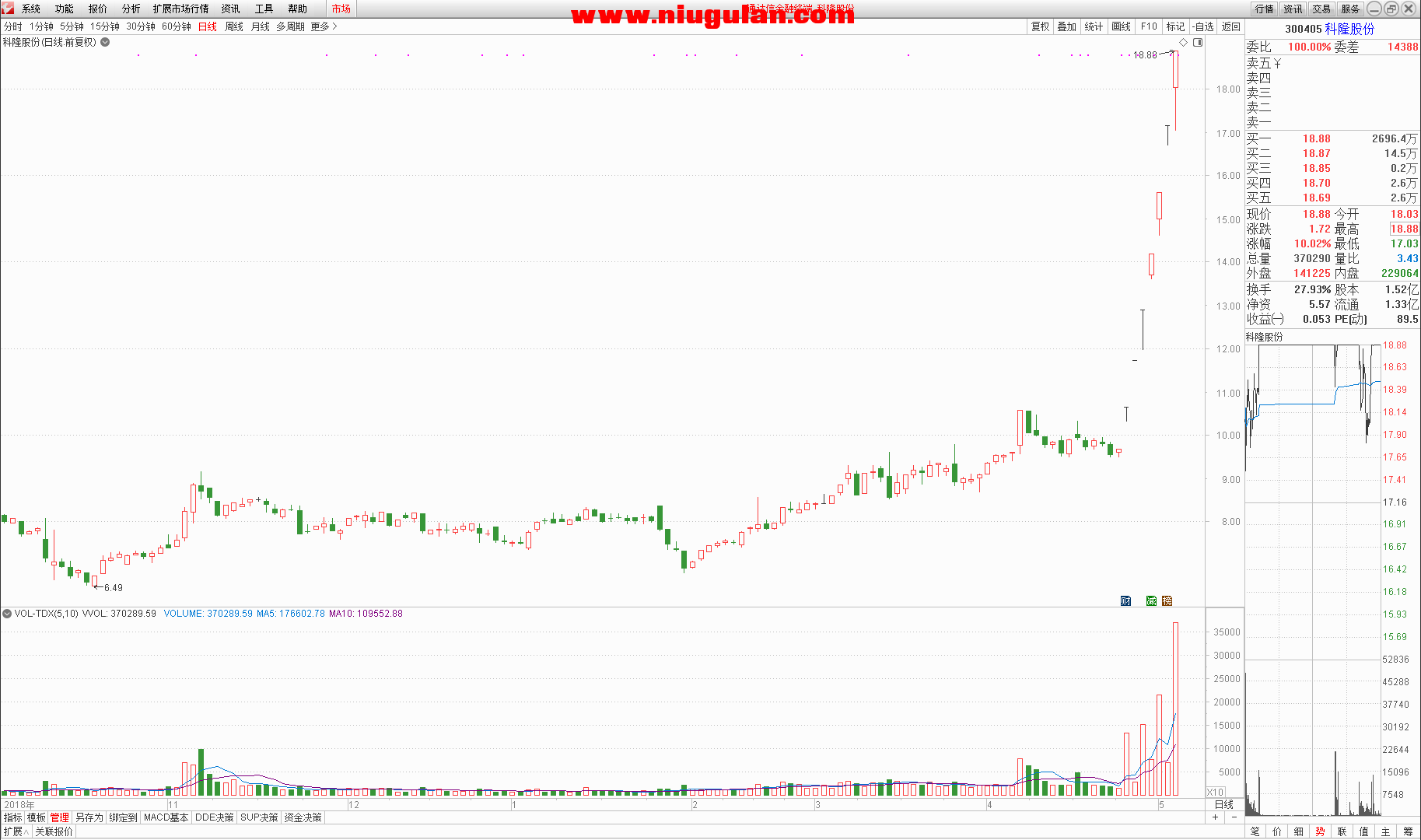Open the 报价 menu
This screenshot has height=840, width=1421.
tap(98, 9)
